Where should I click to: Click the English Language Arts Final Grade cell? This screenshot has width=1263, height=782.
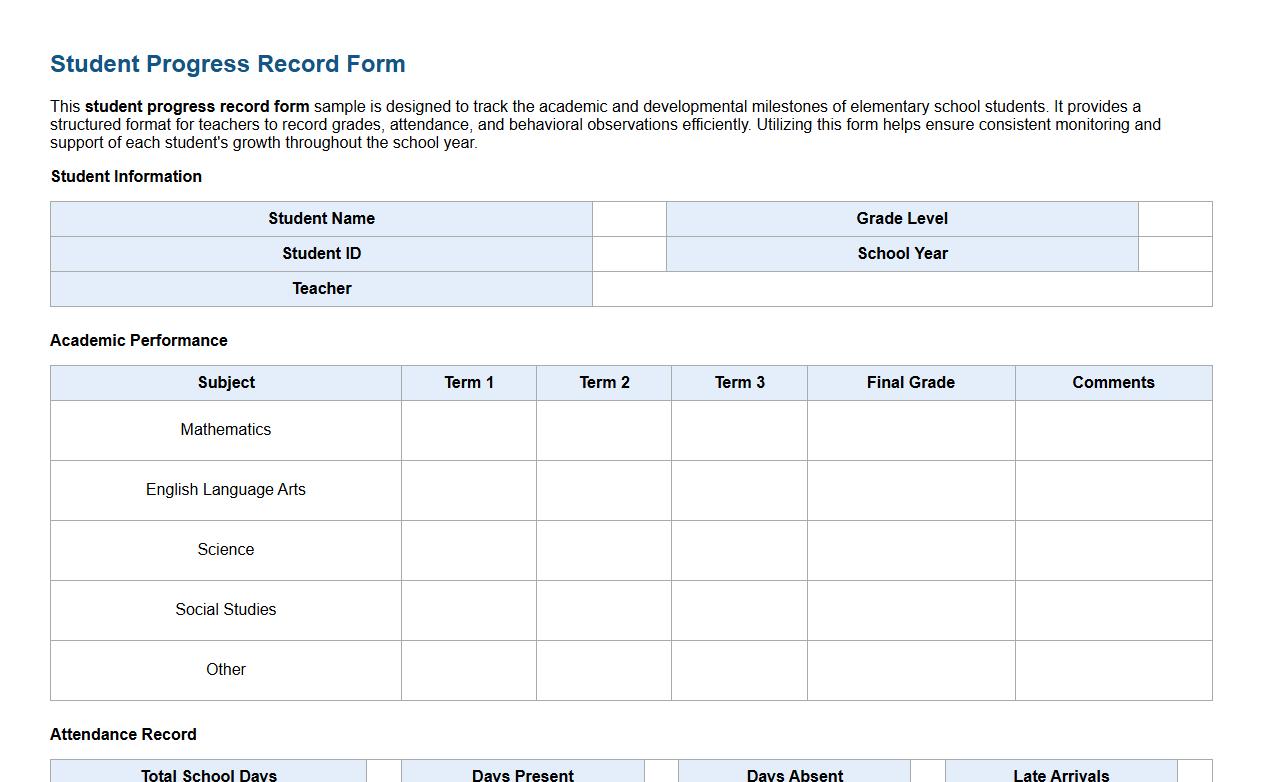pos(910,490)
